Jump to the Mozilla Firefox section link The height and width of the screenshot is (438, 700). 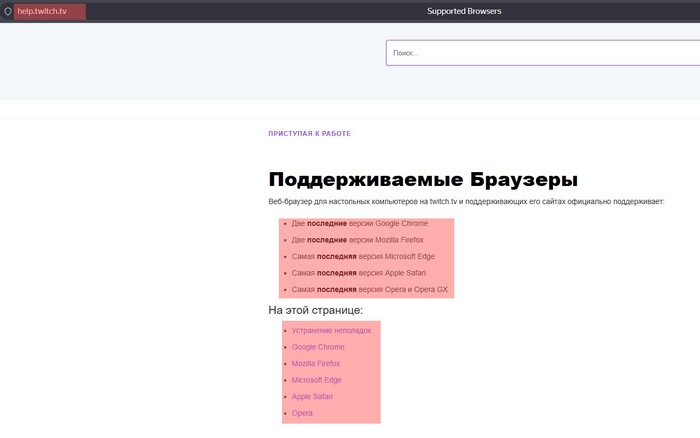coord(316,364)
